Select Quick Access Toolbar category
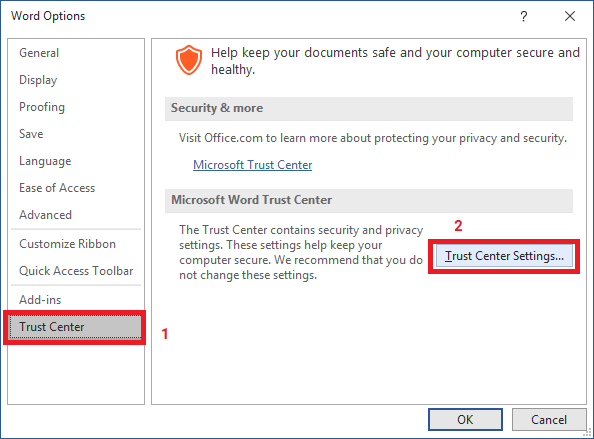Image resolution: width=594 pixels, height=439 pixels. [75, 271]
